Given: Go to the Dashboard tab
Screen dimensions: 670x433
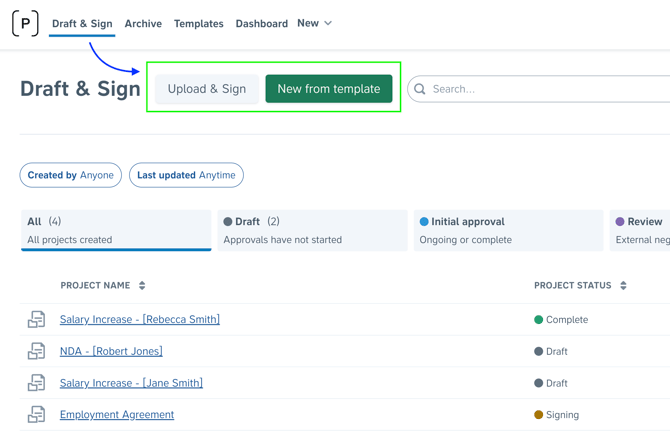Looking at the screenshot, I should [x=261, y=24].
